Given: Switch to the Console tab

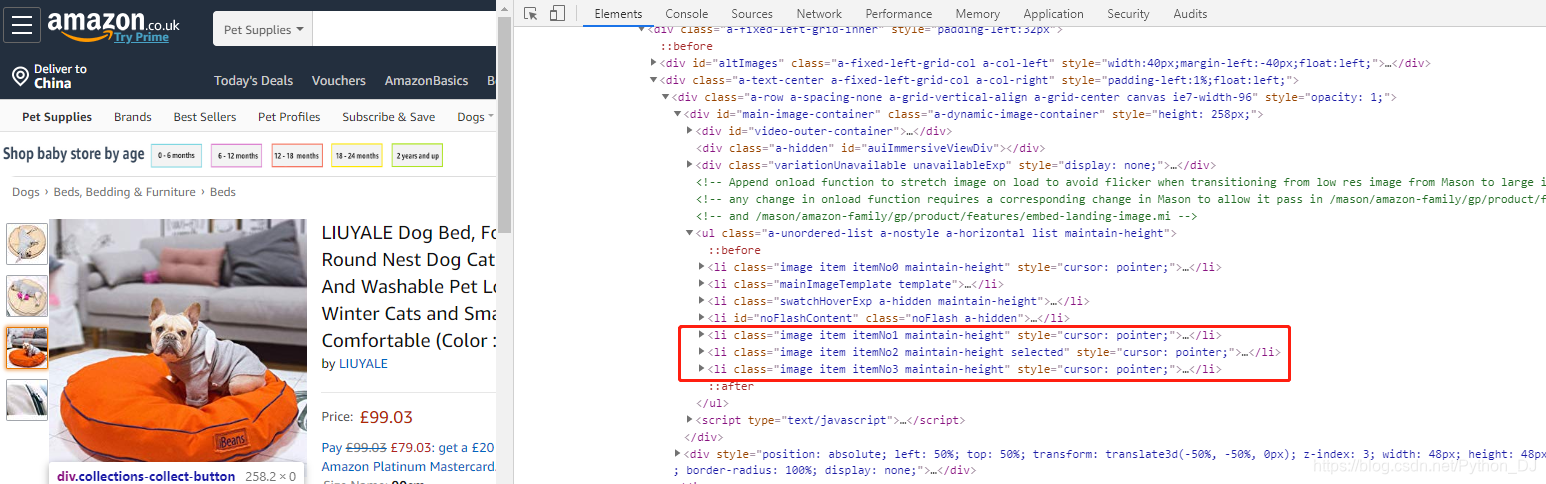Looking at the screenshot, I should tap(687, 14).
